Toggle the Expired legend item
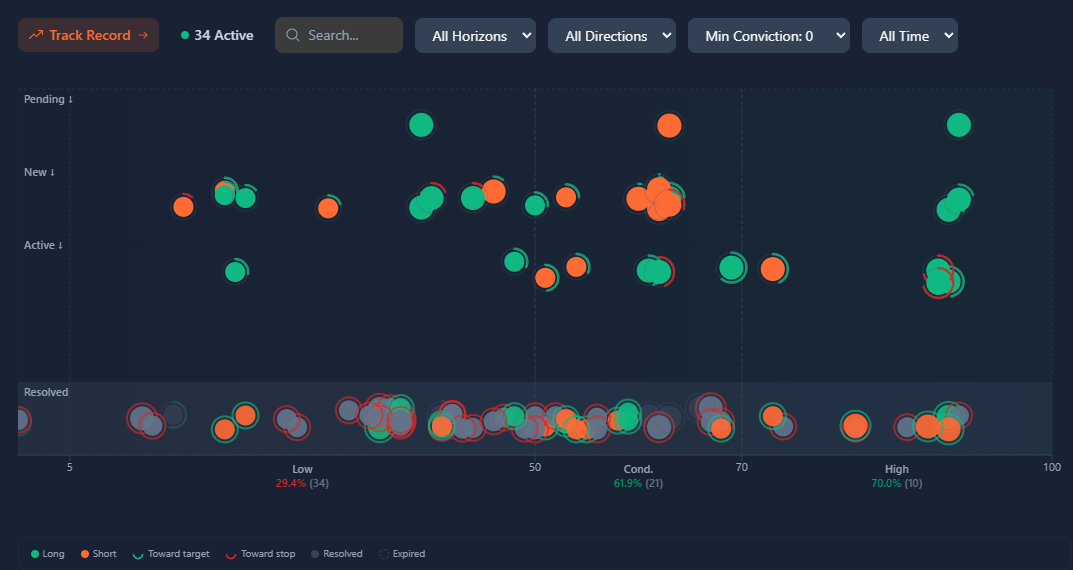 402,554
